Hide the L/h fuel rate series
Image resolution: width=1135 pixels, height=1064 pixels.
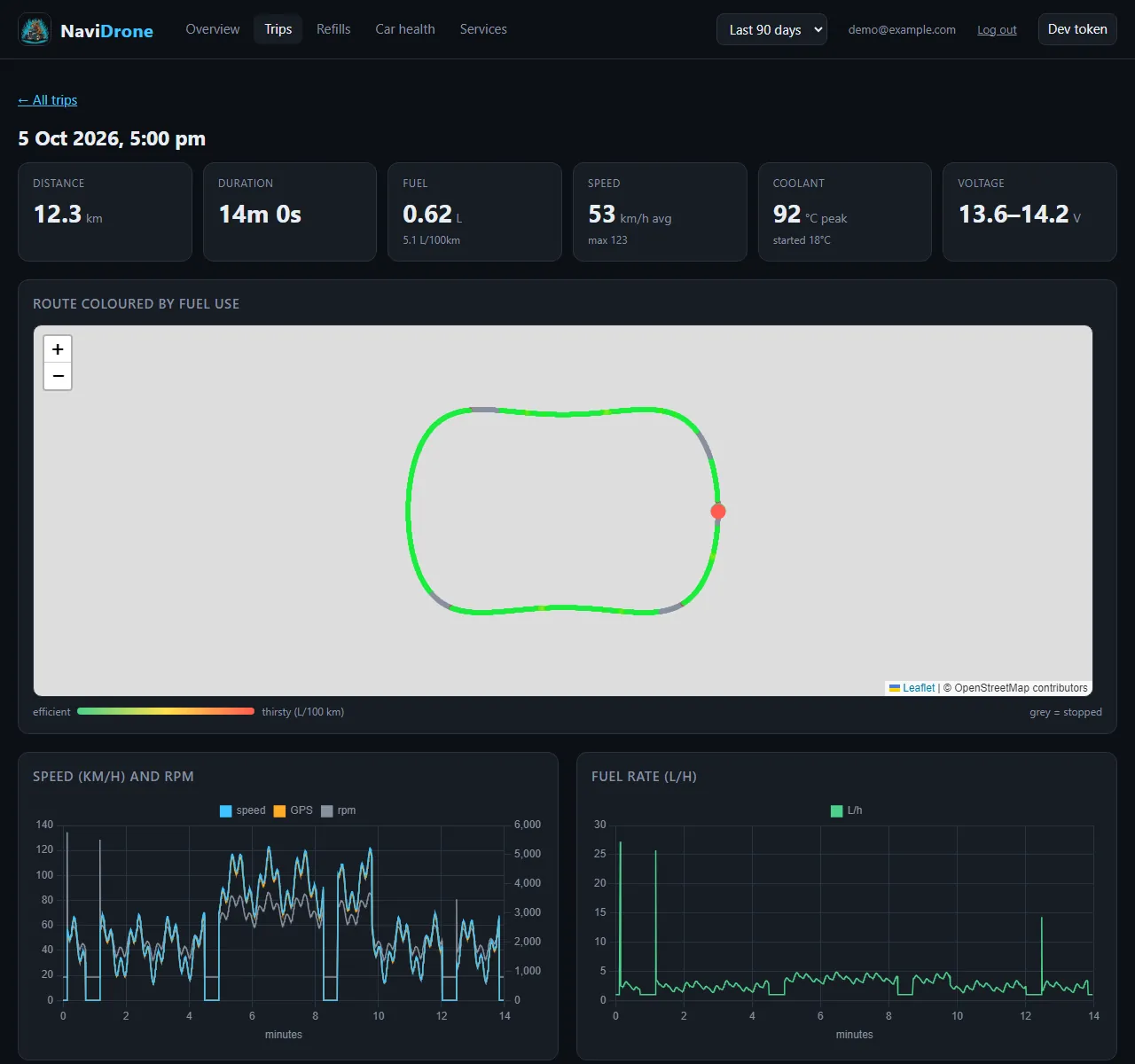[x=846, y=810]
